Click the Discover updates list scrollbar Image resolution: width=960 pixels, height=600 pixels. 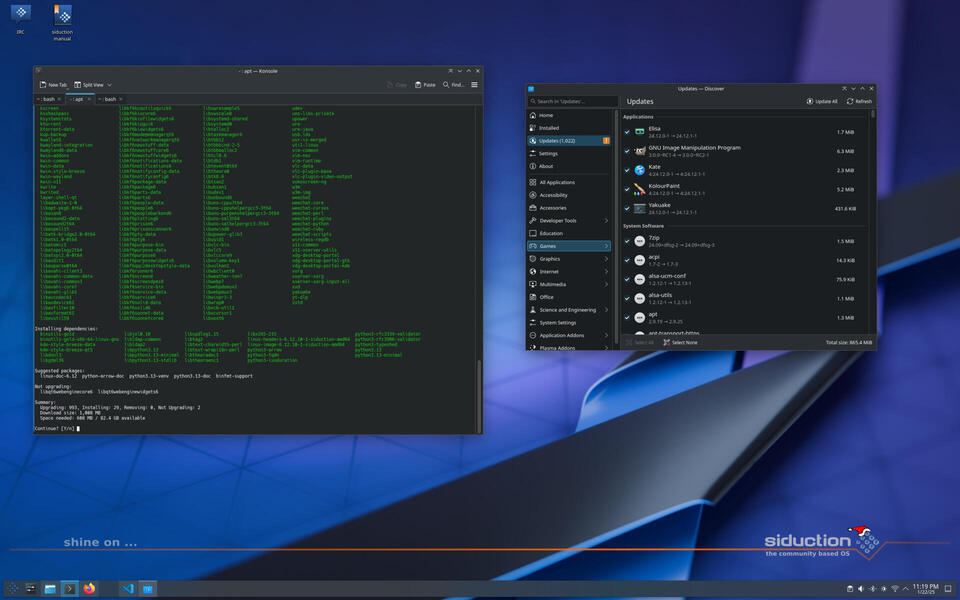pyautogui.click(x=872, y=114)
